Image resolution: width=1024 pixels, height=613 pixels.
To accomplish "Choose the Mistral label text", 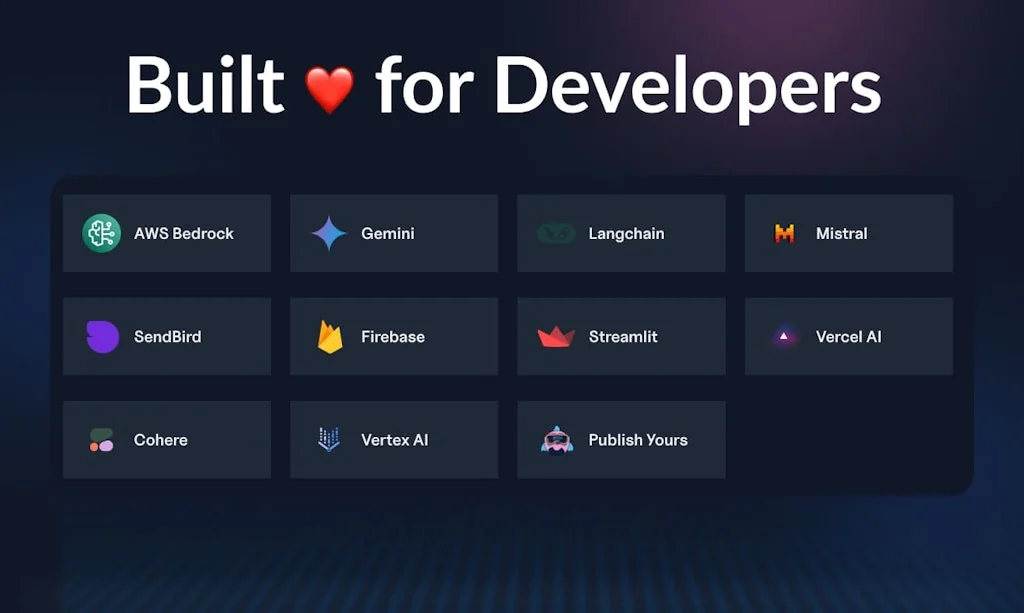I will point(842,234).
